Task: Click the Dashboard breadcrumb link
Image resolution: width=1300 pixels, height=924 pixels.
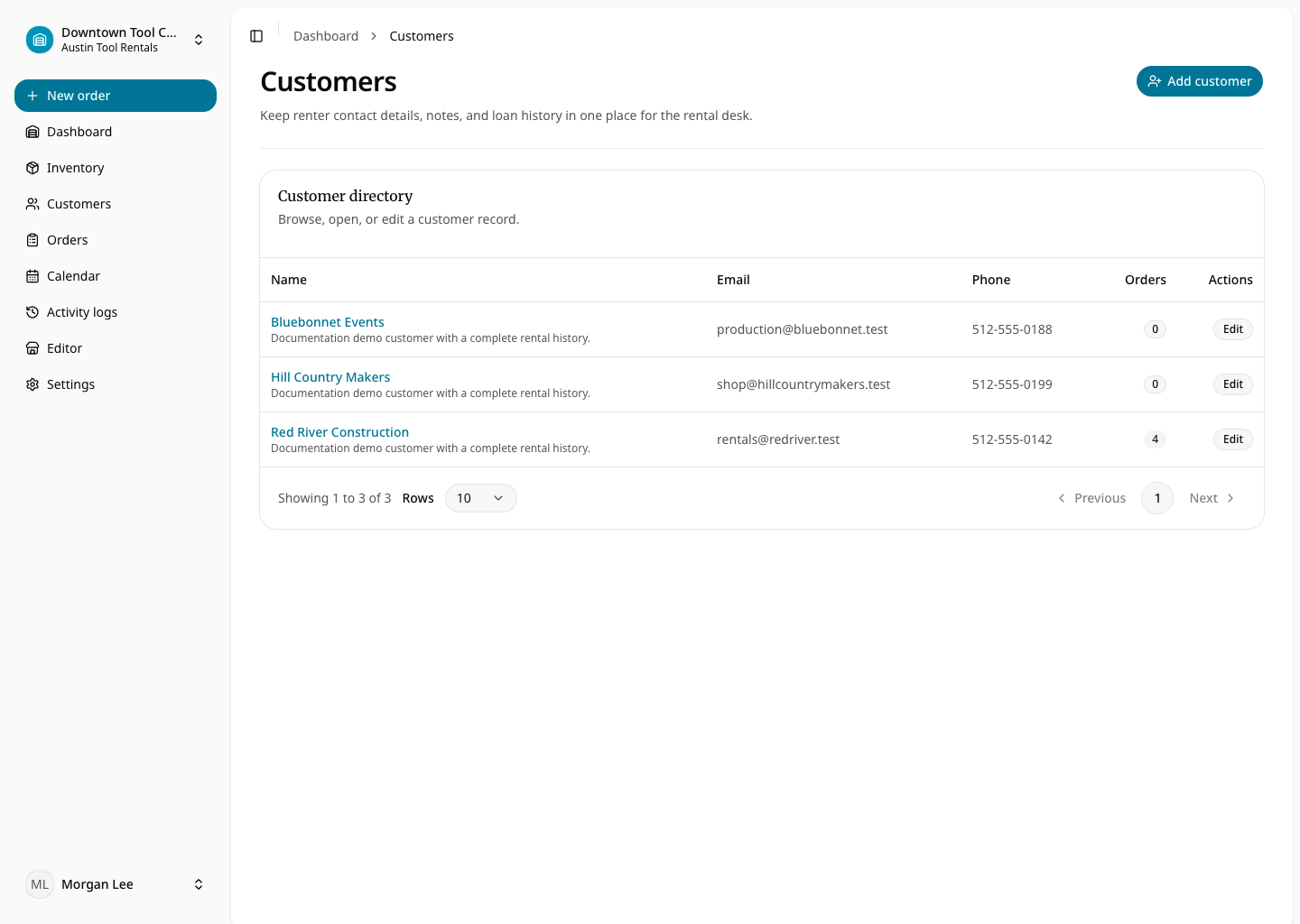Action: [x=326, y=36]
